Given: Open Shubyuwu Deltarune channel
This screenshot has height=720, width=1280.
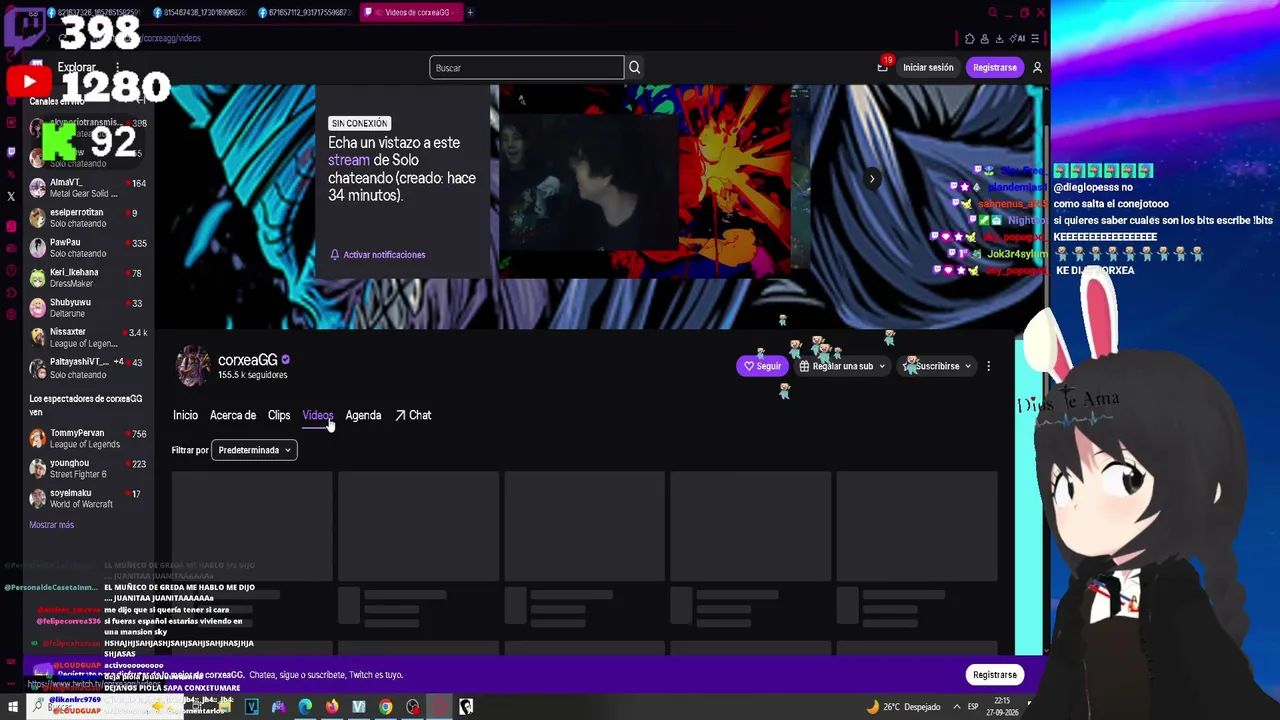Looking at the screenshot, I should [x=88, y=308].
